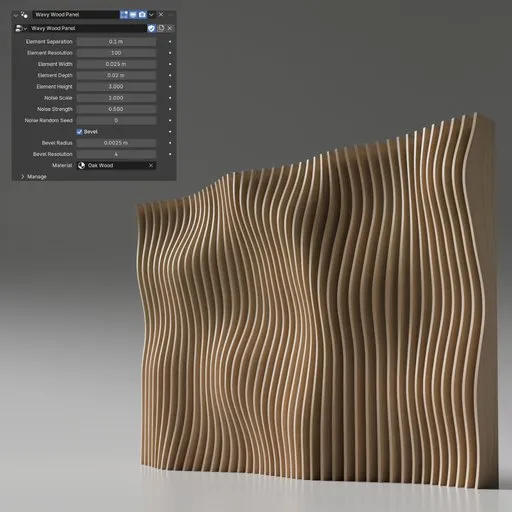The image size is (512, 512).
Task: Click the geometry nodes modifier icon
Action: [x=24, y=15]
